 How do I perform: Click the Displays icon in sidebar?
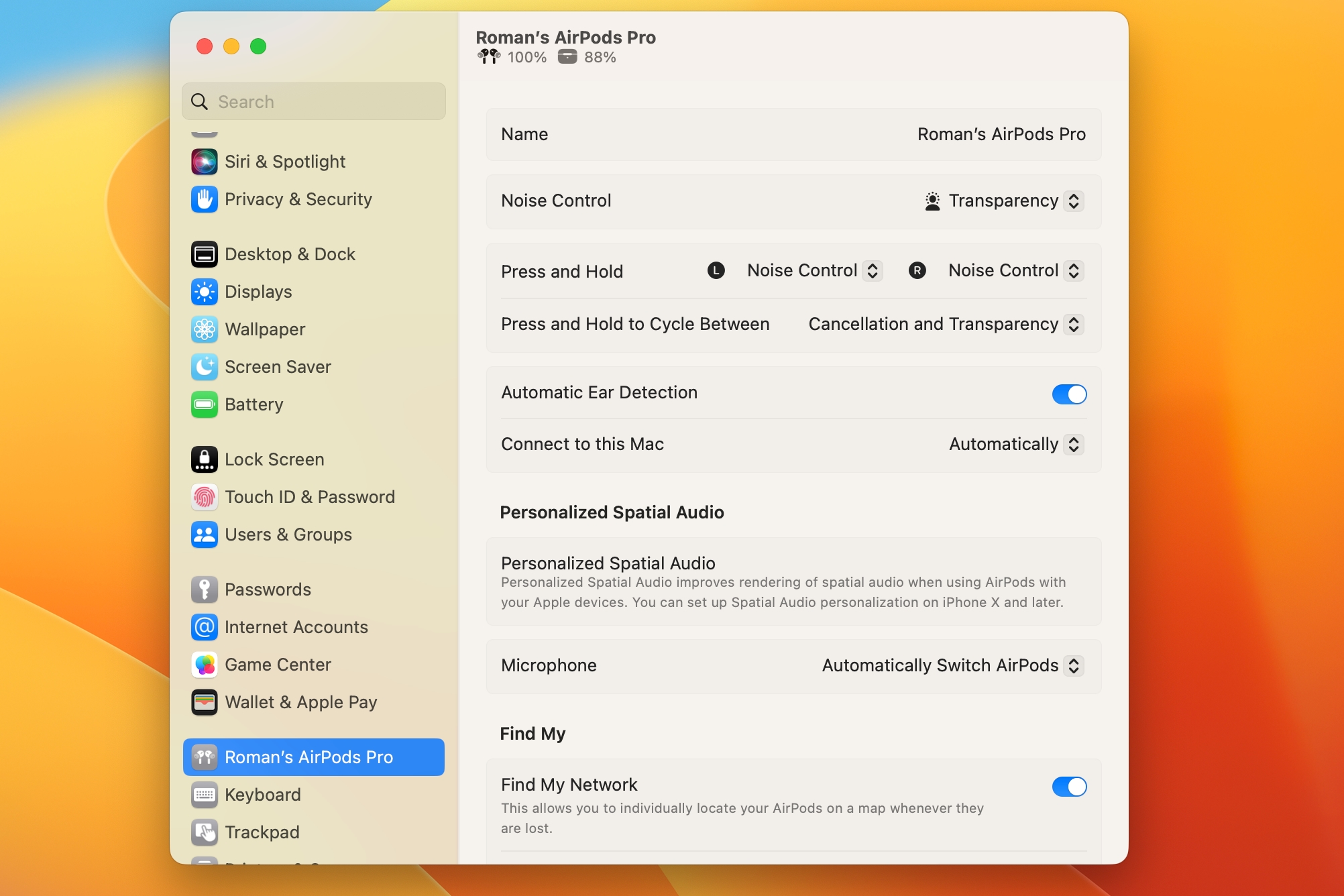coord(205,292)
